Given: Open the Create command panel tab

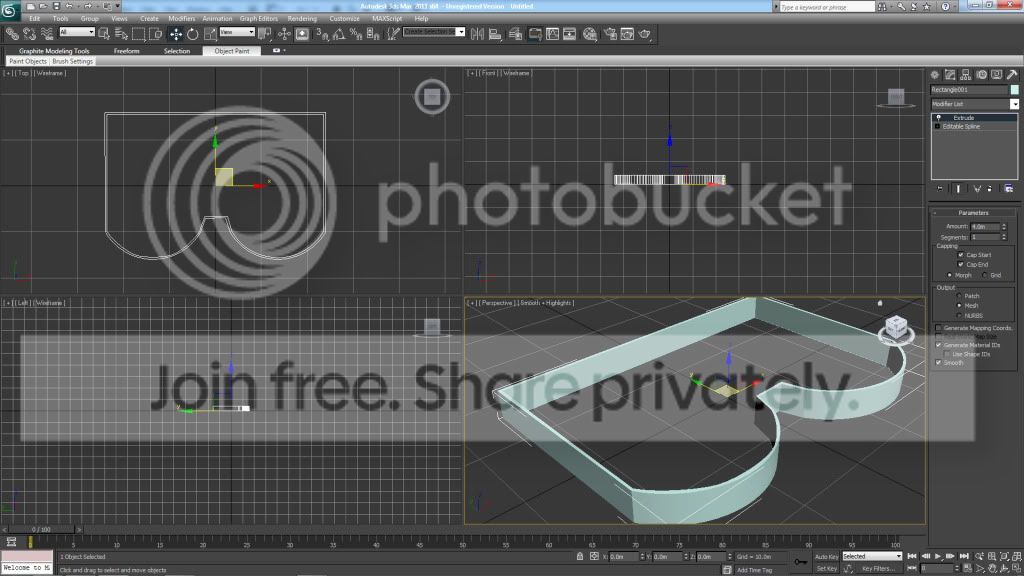Looking at the screenshot, I should tap(935, 74).
